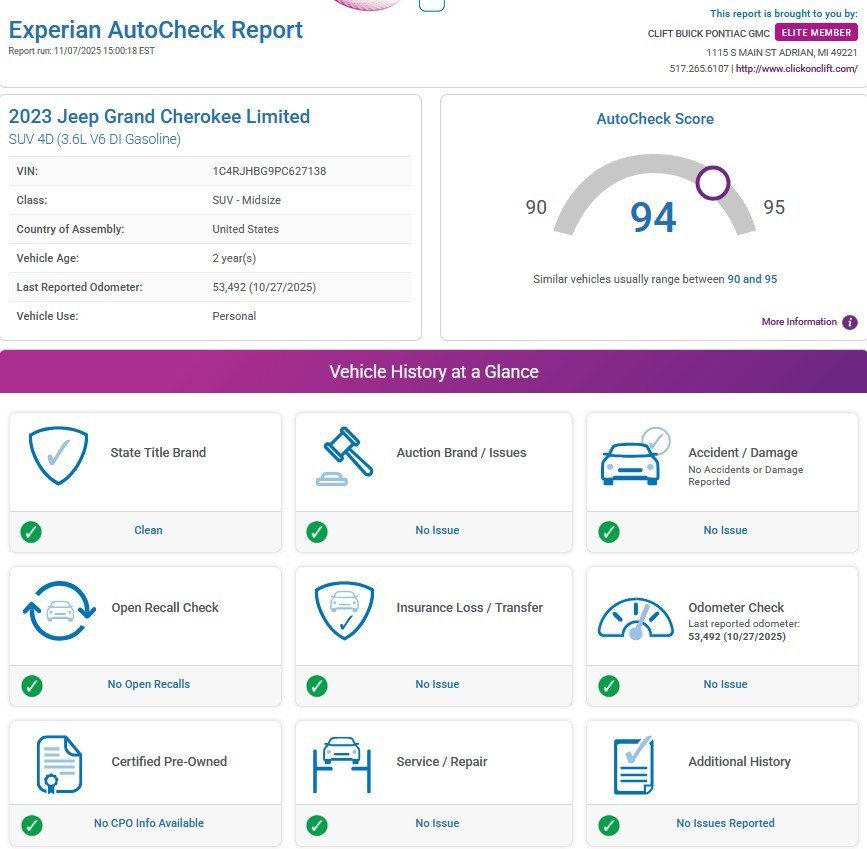Open the clickonclift.com dealer website link

[797, 68]
